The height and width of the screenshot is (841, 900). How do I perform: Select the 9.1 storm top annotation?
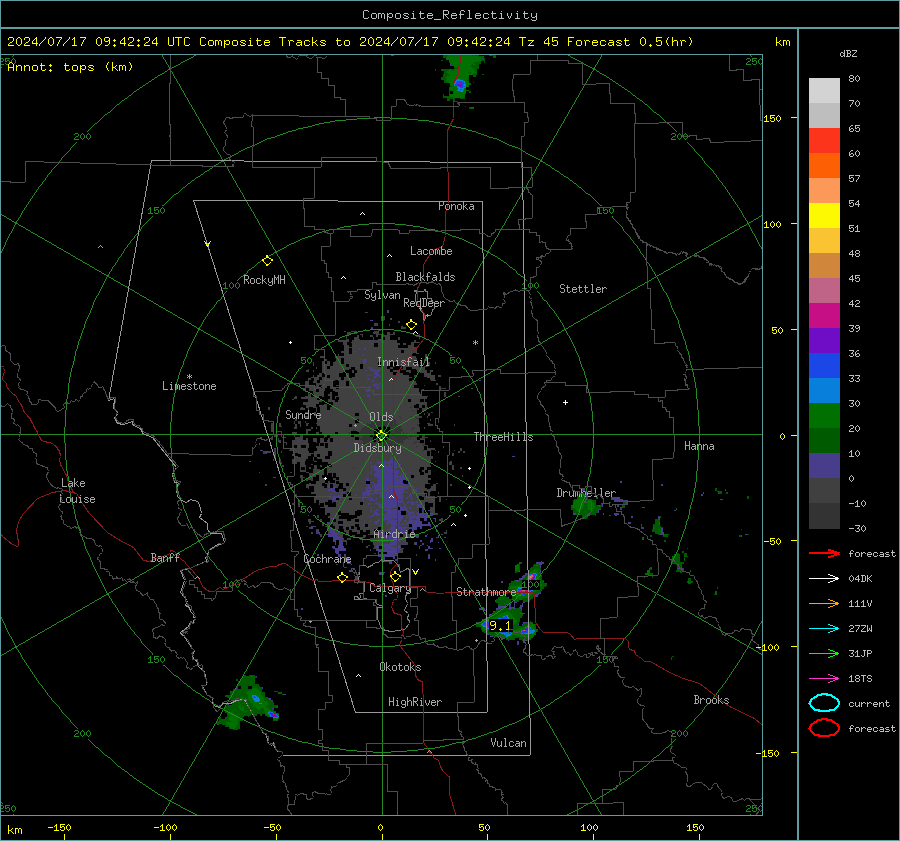pos(500,626)
